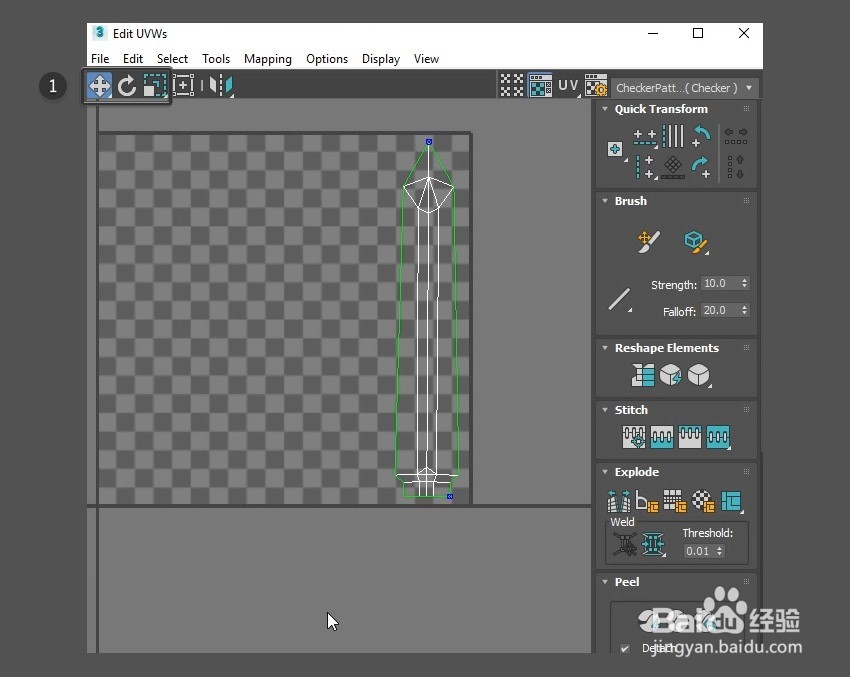Open the texture checker settings gear icon

pos(596,86)
